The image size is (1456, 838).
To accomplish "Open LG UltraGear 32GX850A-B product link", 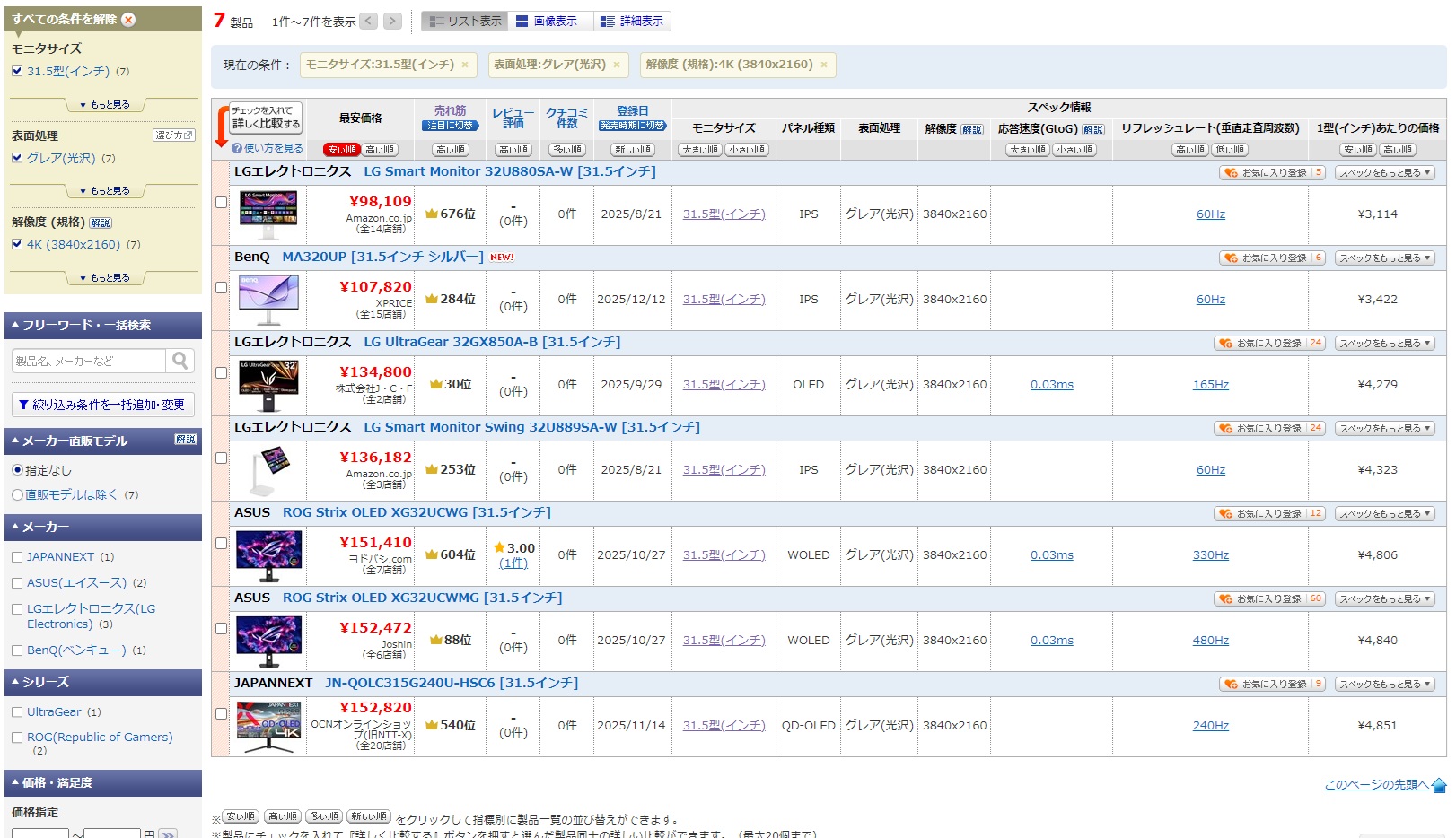I will 492,342.
